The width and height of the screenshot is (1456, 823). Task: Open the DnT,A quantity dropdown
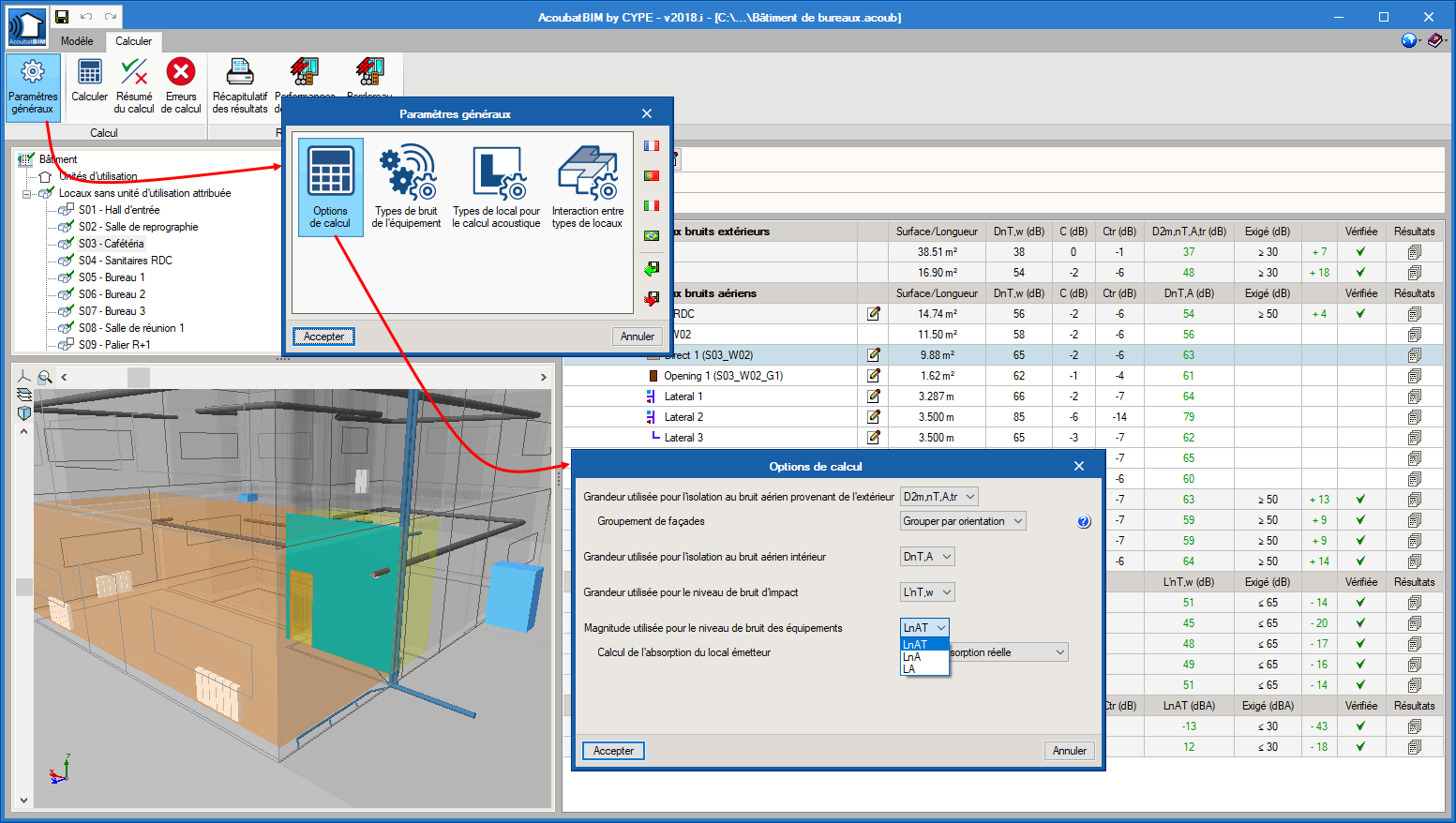click(x=927, y=557)
